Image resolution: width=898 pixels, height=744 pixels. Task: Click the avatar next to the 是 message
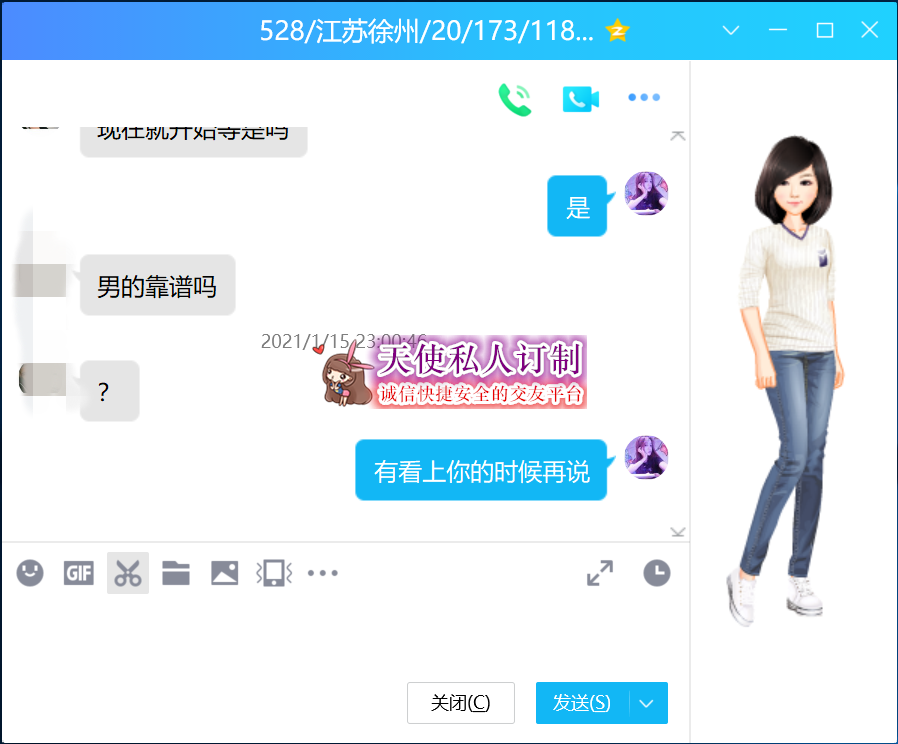click(645, 192)
